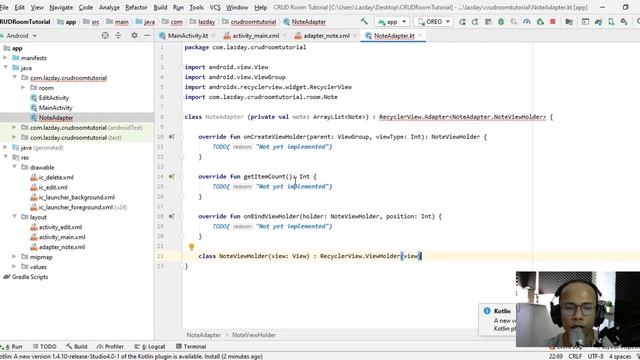Toggle the Build tool window
The image size is (640, 360).
(77, 347)
